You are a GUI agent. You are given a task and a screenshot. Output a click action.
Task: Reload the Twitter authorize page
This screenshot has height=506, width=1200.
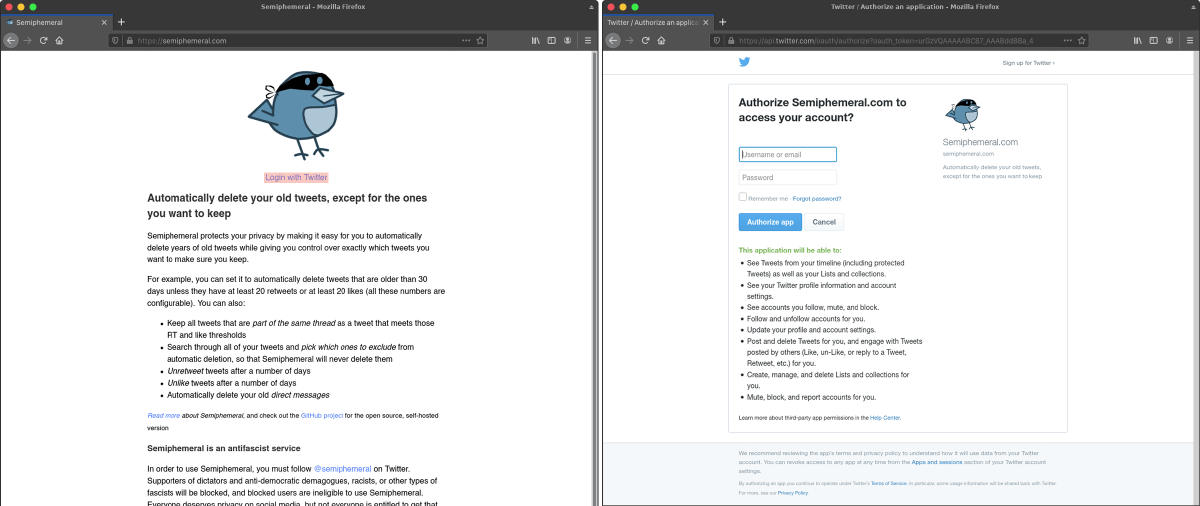[x=645, y=40]
